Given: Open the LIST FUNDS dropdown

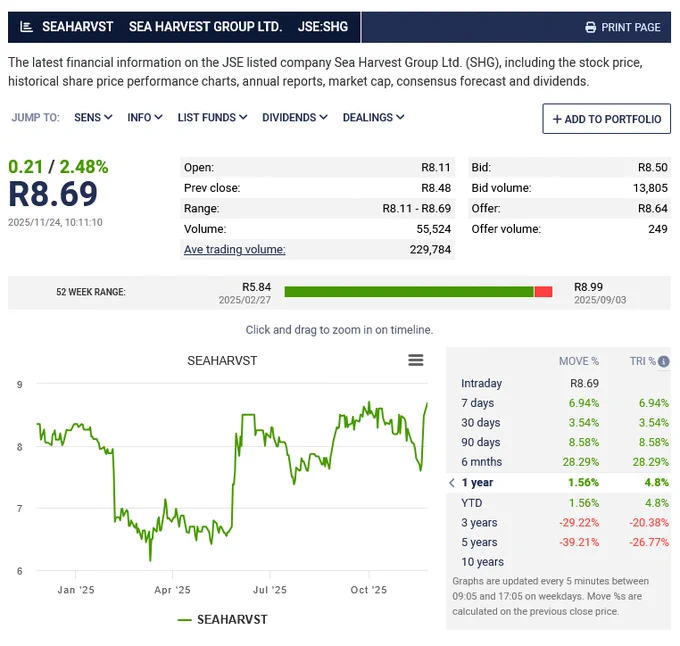Looking at the screenshot, I should [x=212, y=117].
